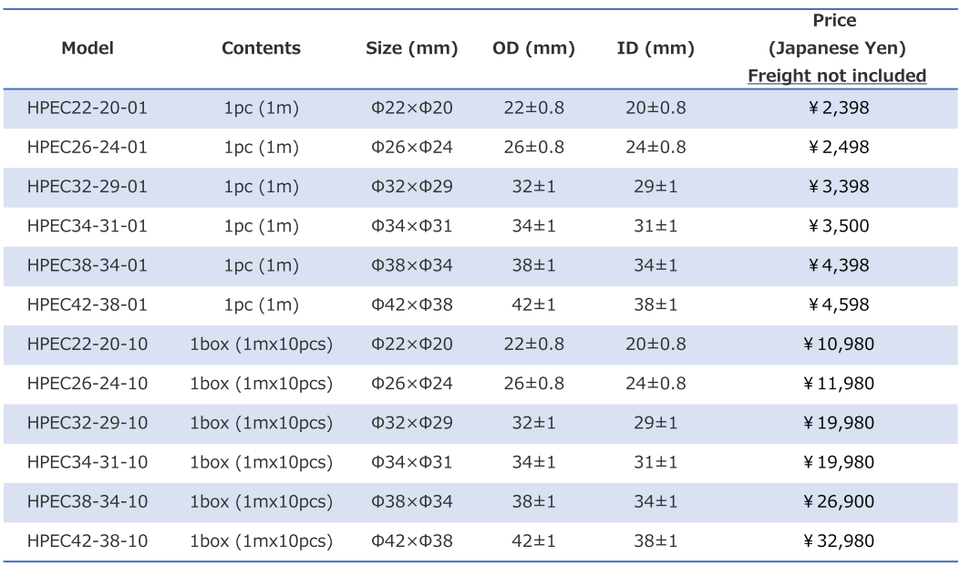Select the ¥32,980 price
This screenshot has width=960, height=566.
tap(838, 541)
